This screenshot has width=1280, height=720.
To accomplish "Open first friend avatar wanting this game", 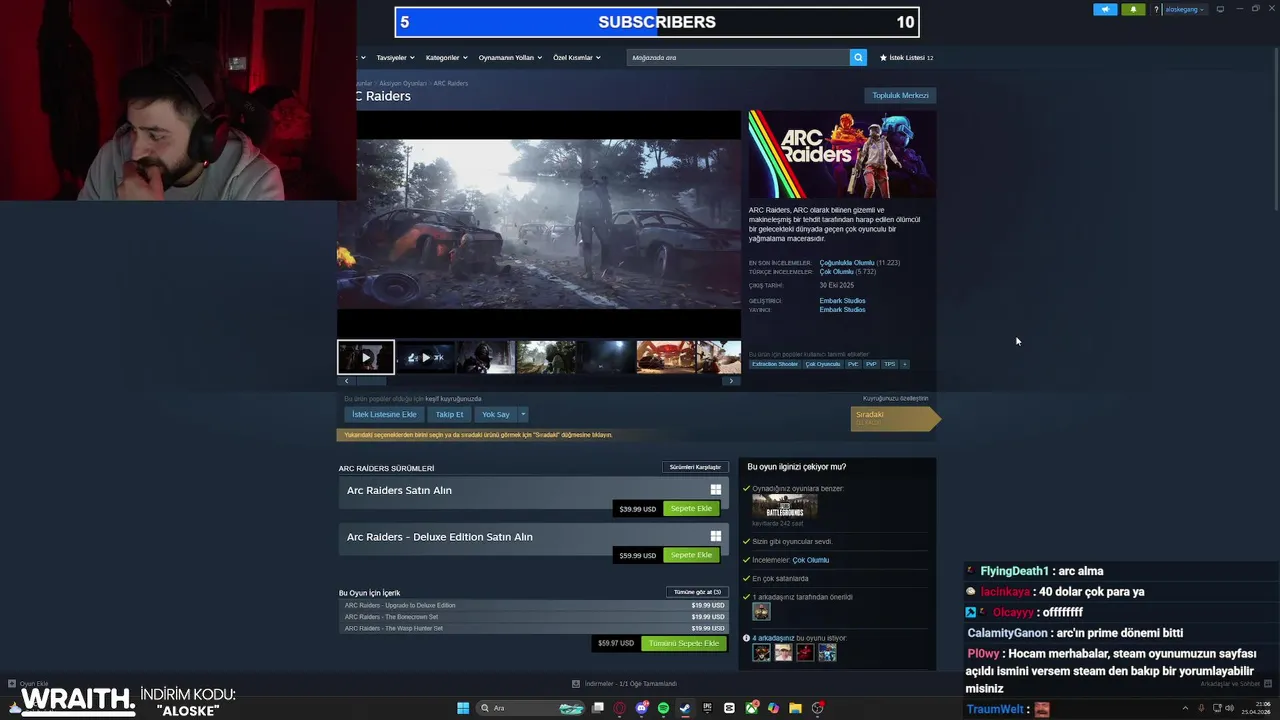I will [x=762, y=653].
